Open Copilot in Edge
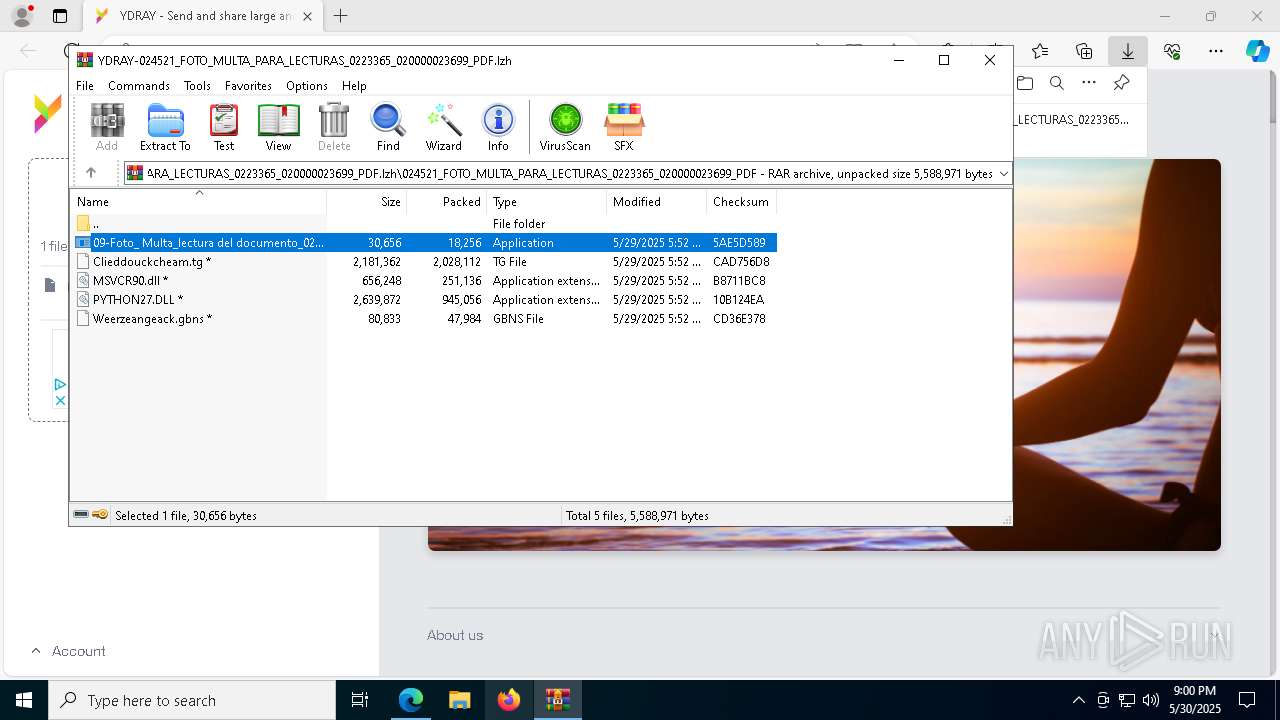This screenshot has height=720, width=1280. tap(1257, 51)
